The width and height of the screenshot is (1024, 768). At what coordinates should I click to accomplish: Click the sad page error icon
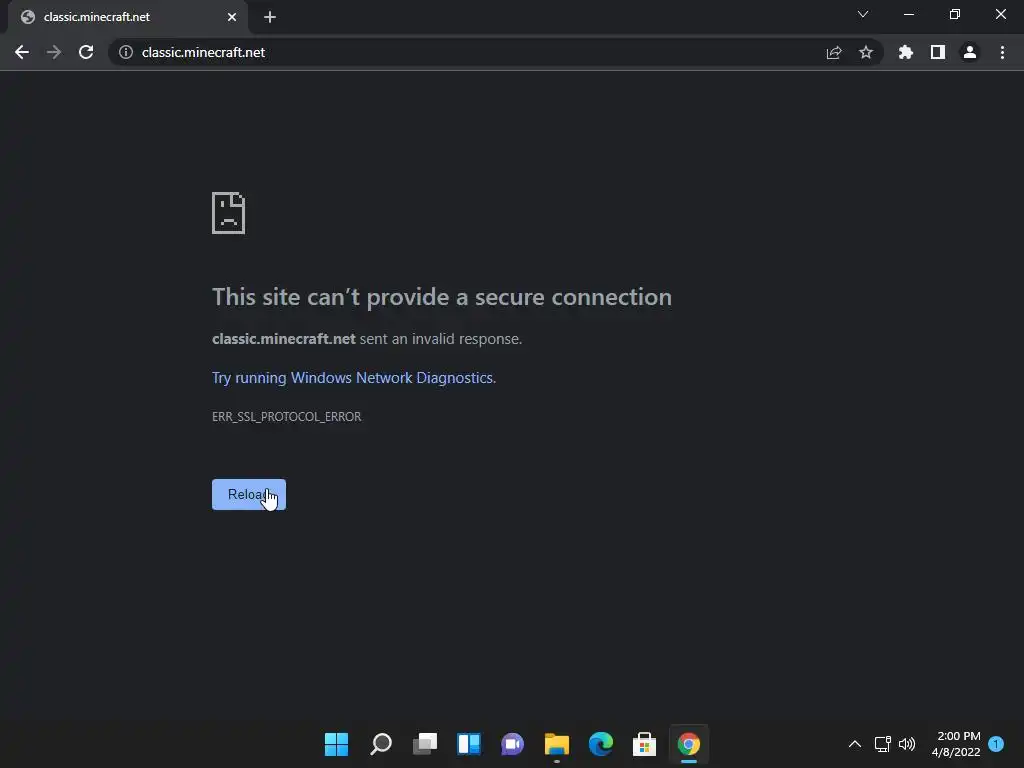click(x=229, y=213)
